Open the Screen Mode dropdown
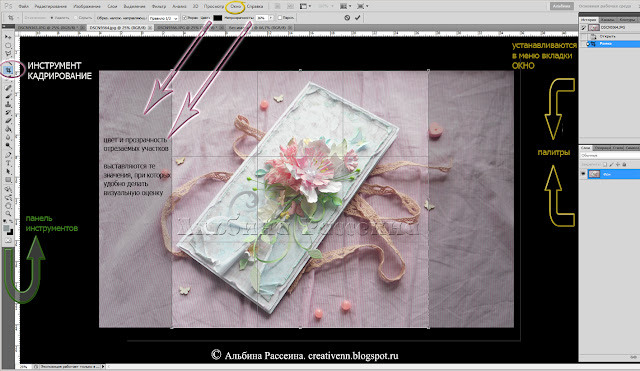 362,6
